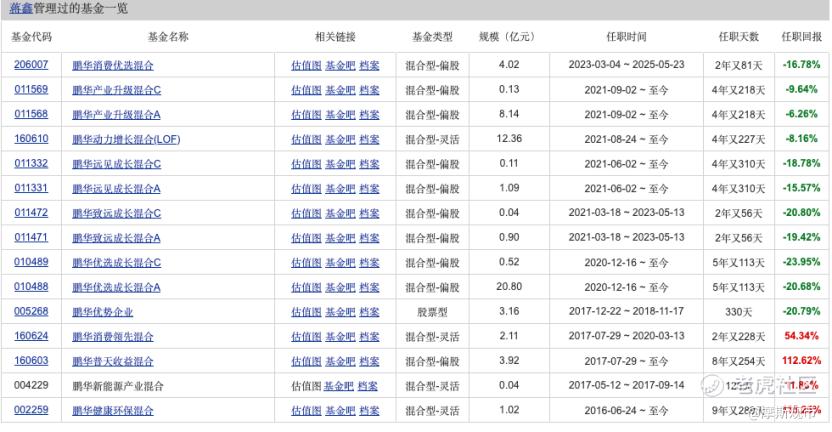Open fund code 005268 link
The image size is (832, 432).
(x=31, y=312)
